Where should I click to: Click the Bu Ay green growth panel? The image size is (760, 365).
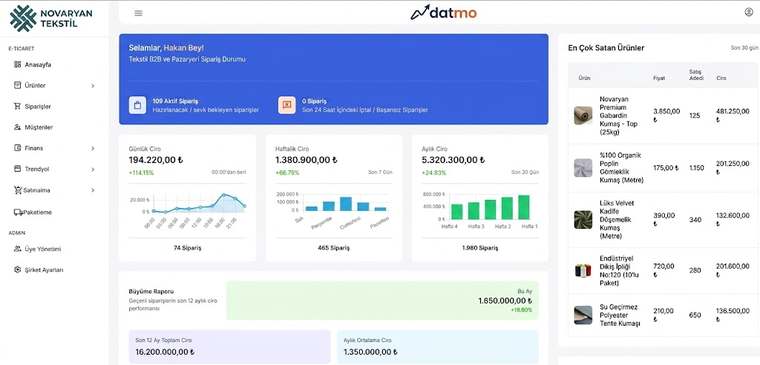click(x=382, y=301)
